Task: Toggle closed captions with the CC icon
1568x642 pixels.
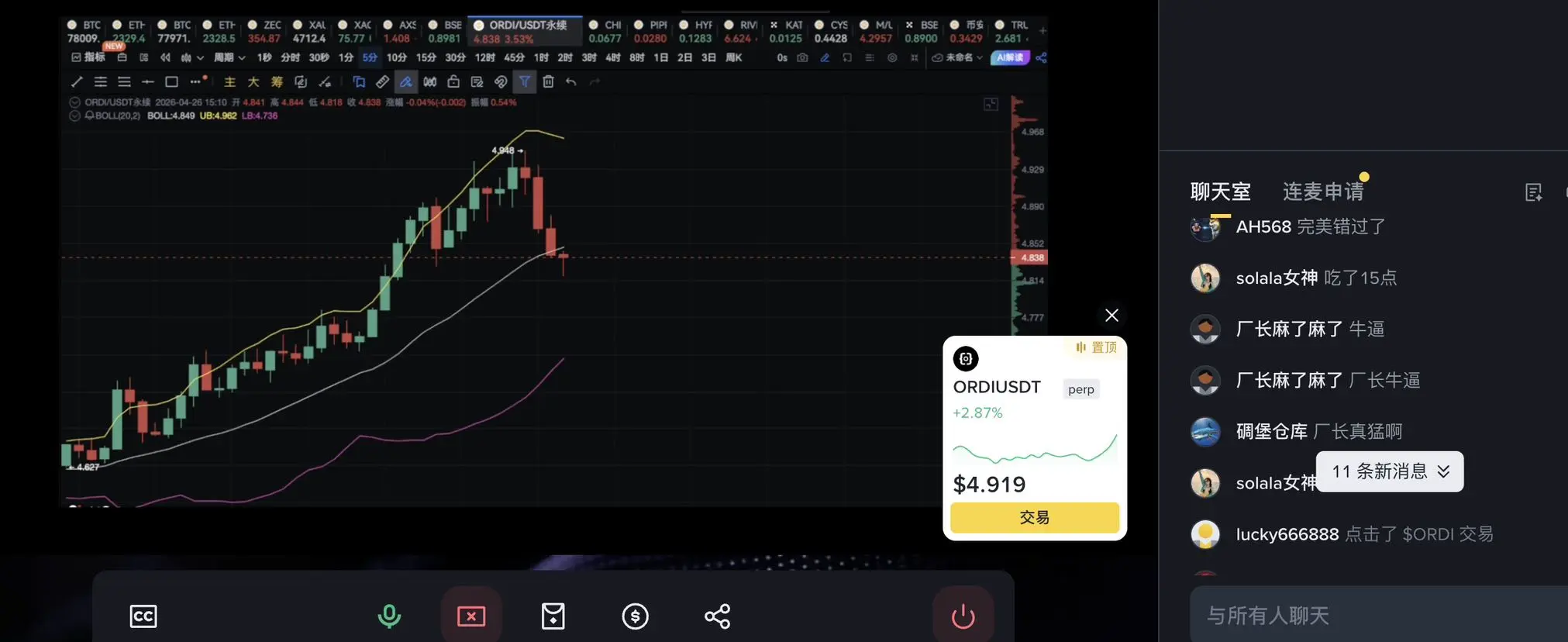Action: tap(143, 616)
